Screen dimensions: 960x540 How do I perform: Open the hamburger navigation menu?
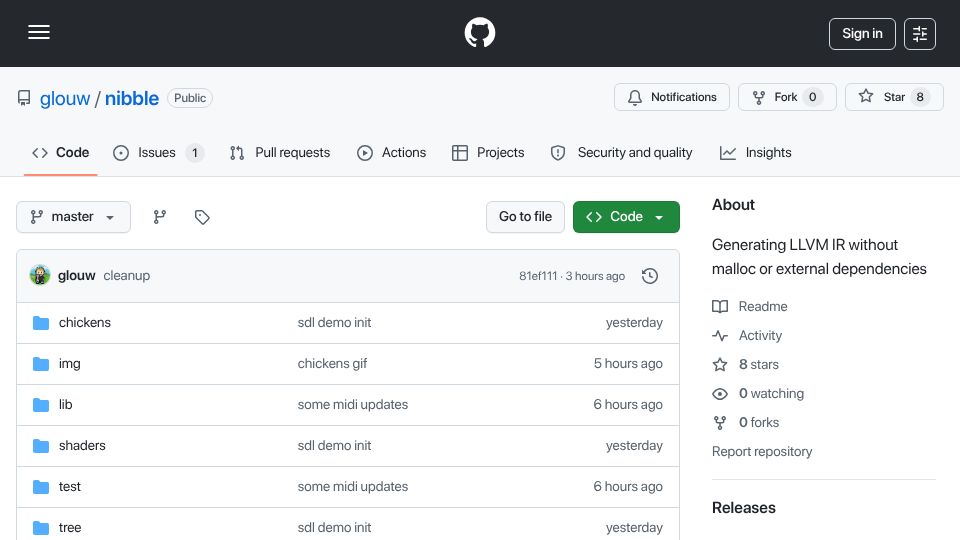point(39,32)
